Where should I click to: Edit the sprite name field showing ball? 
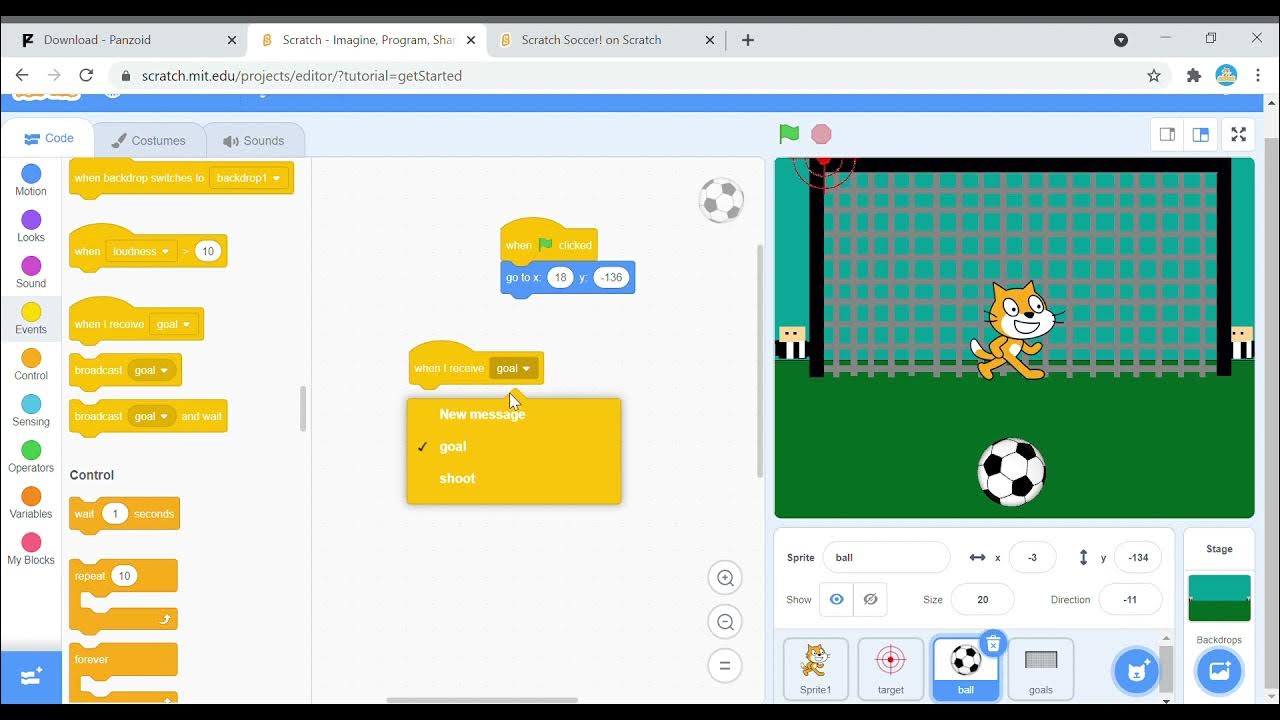pyautogui.click(x=886, y=558)
